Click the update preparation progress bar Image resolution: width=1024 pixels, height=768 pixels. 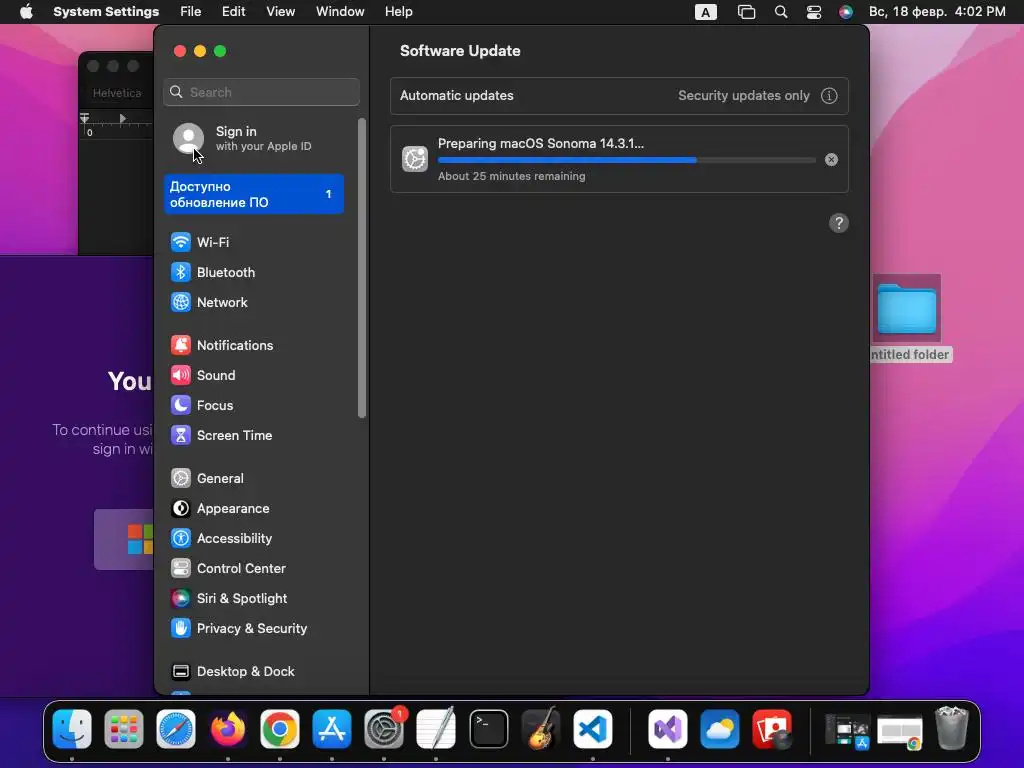(x=626, y=160)
